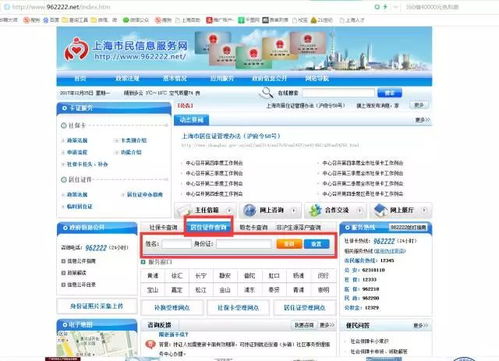Expand 更多>> in the 咨询反馈 section
The image size is (499, 361).
click(327, 325)
